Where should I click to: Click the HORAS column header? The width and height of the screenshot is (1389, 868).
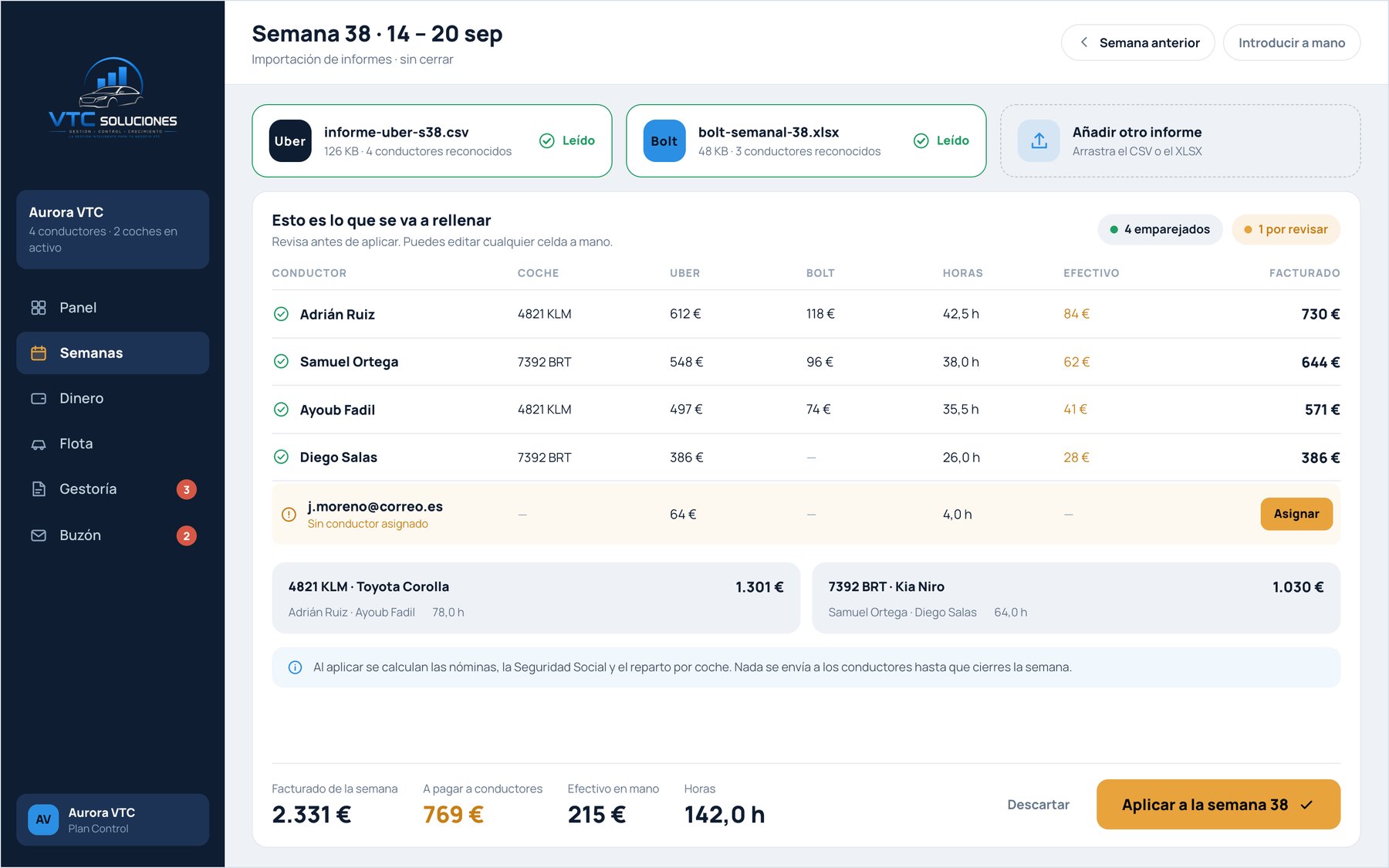tap(962, 273)
